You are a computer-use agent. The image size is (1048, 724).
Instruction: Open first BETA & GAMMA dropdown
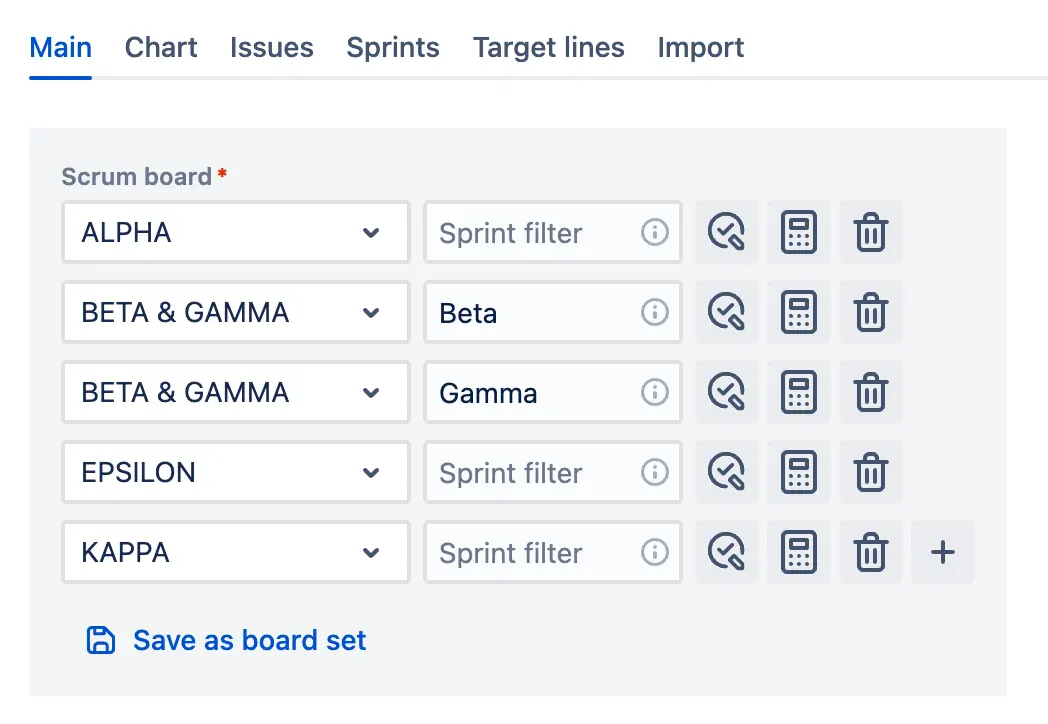click(x=235, y=312)
